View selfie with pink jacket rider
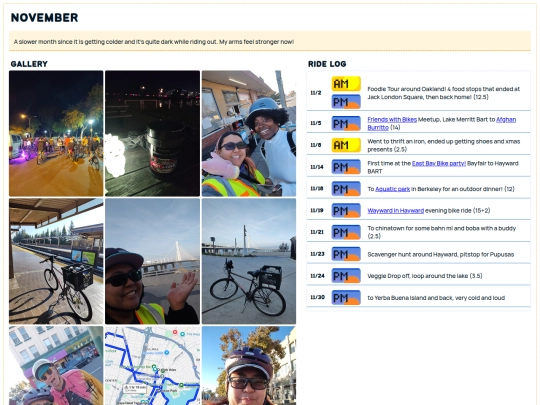The height and width of the screenshot is (405, 540). [56, 366]
